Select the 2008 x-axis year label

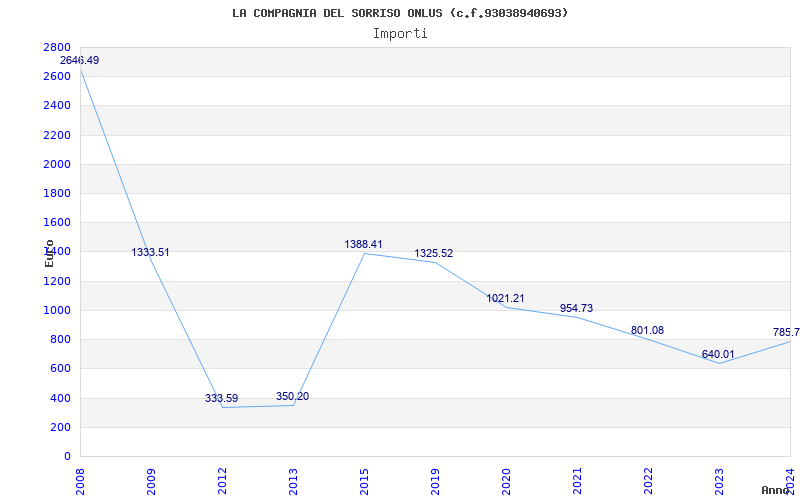click(80, 482)
